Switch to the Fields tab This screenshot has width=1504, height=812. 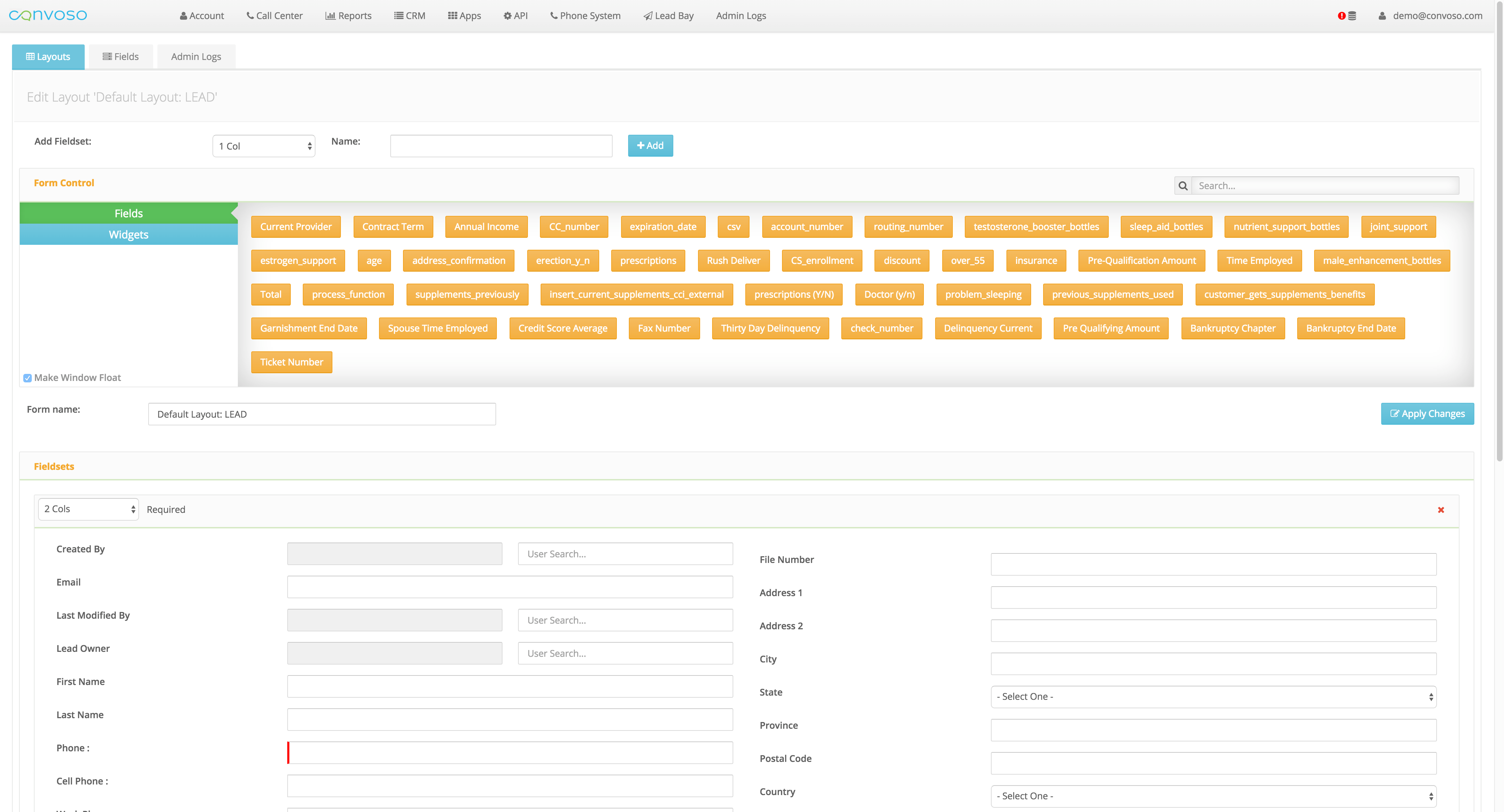pyautogui.click(x=121, y=57)
